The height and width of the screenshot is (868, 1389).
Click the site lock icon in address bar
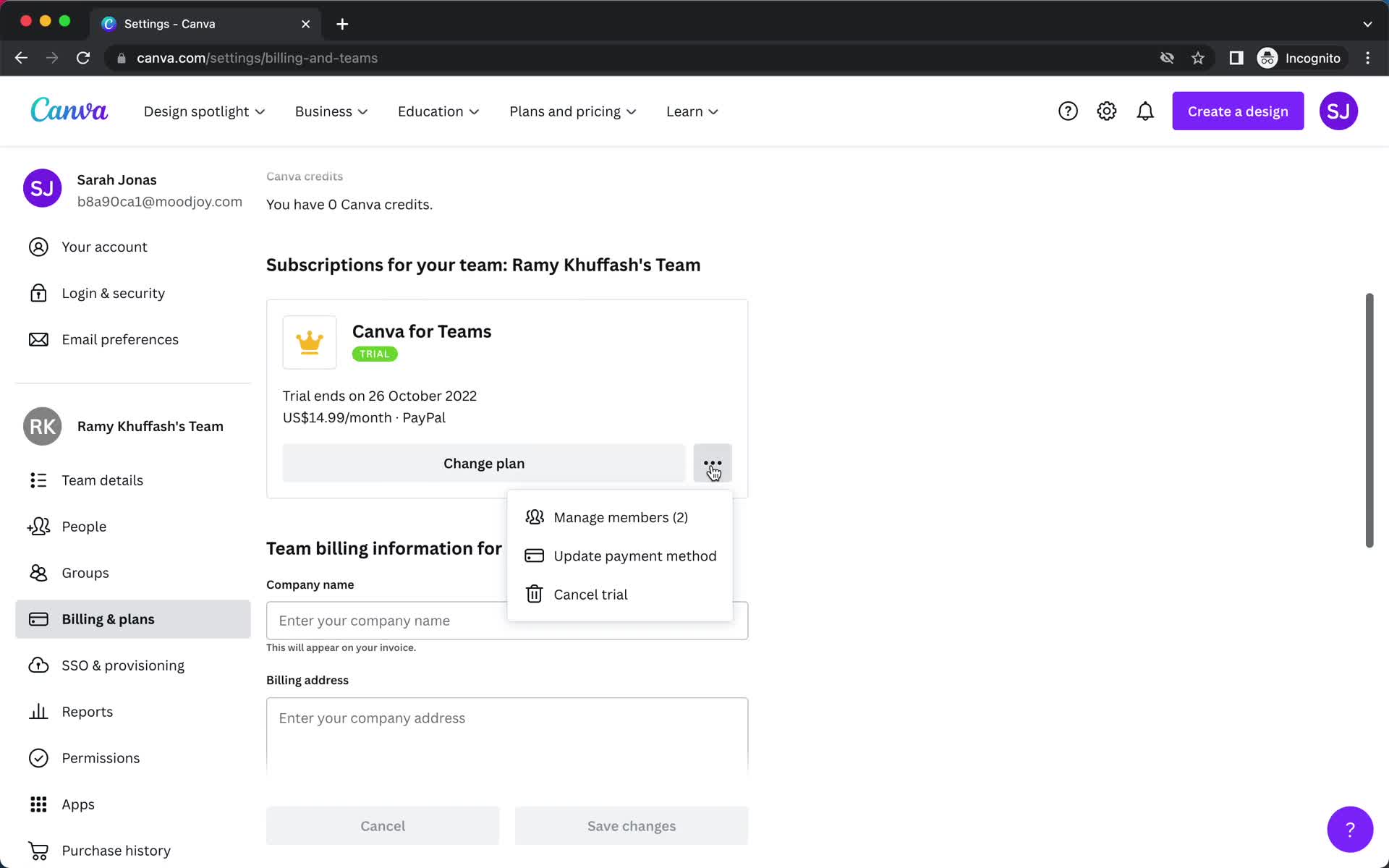121,58
